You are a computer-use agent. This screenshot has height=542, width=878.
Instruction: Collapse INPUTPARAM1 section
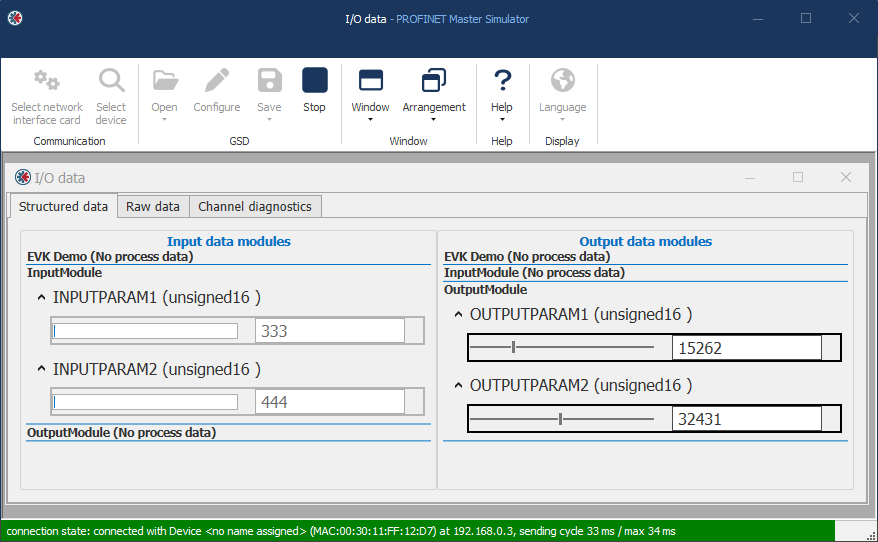click(x=41, y=297)
